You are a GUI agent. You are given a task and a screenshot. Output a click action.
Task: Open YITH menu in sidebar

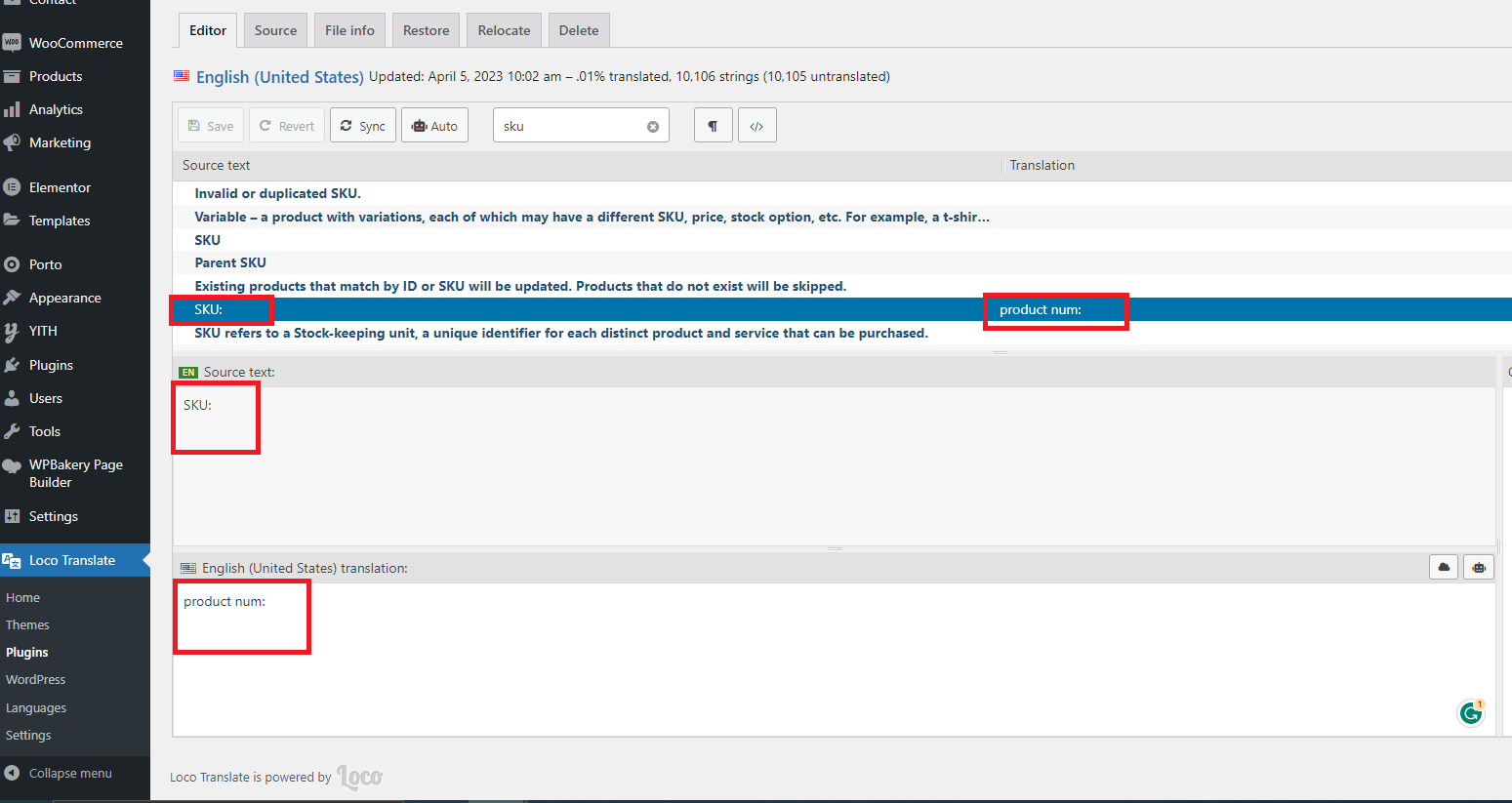(75, 331)
